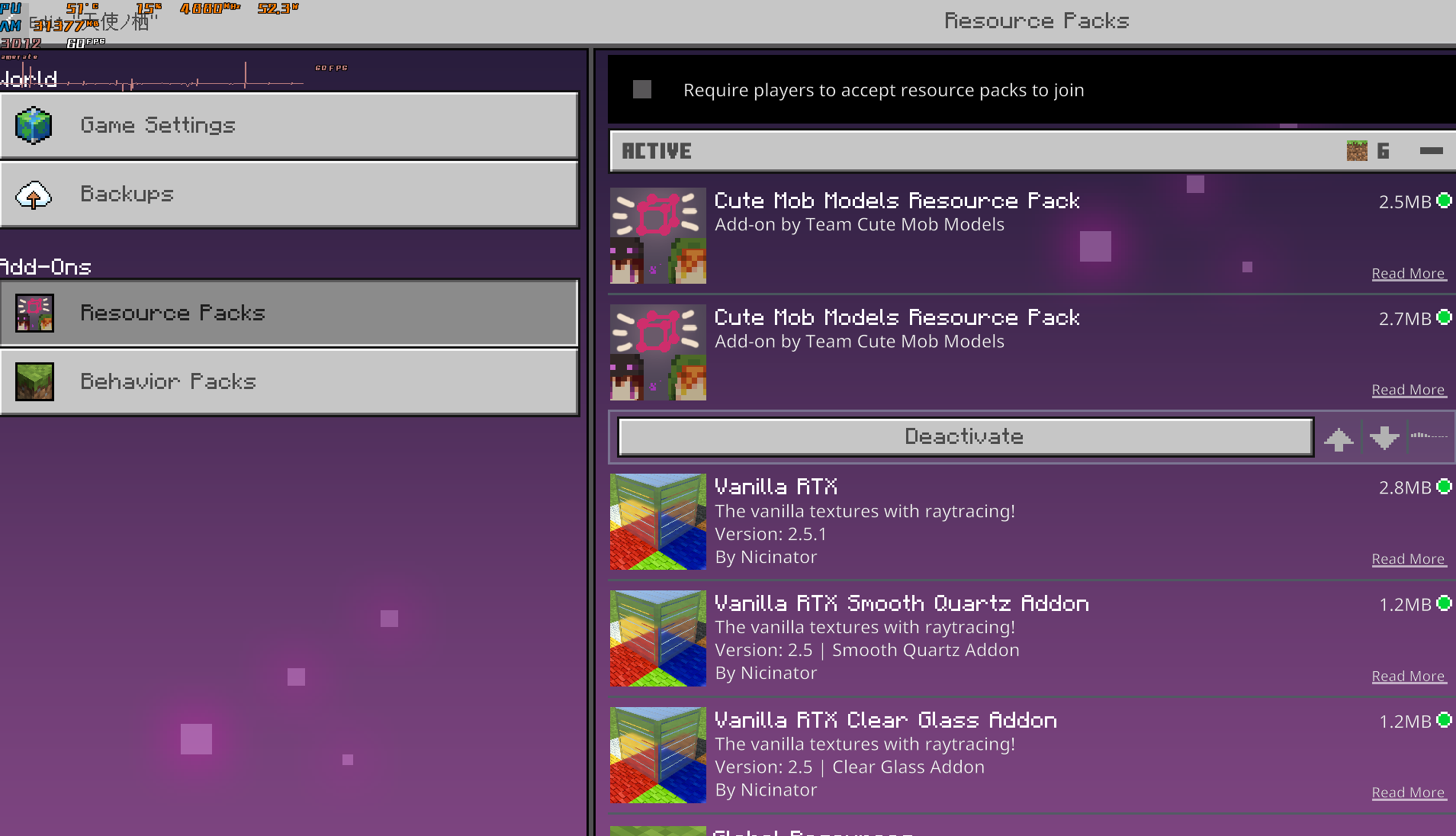Click the grass block pack-count icon in ACTIVE header
Image resolution: width=1456 pixels, height=836 pixels.
[x=1357, y=151]
